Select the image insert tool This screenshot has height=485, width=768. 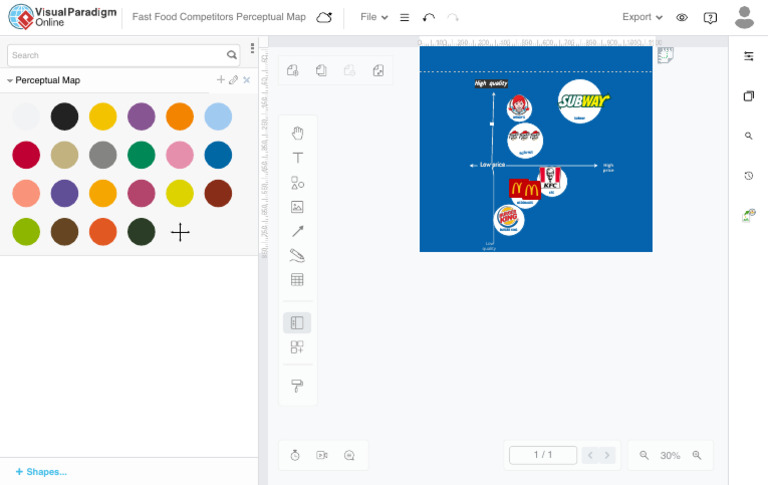(x=297, y=207)
